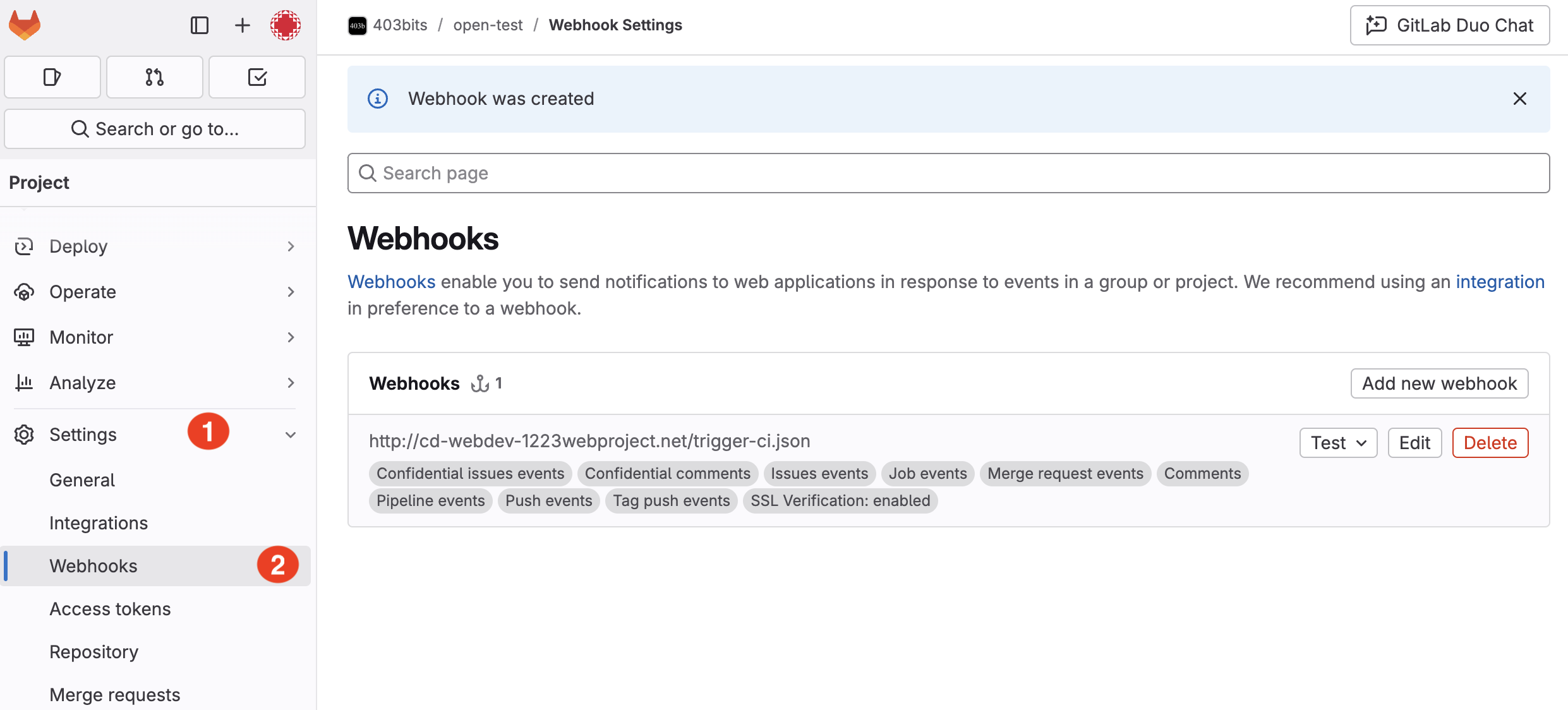Image resolution: width=1568 pixels, height=710 pixels.
Task: Open Repository settings
Action: coord(155,652)
